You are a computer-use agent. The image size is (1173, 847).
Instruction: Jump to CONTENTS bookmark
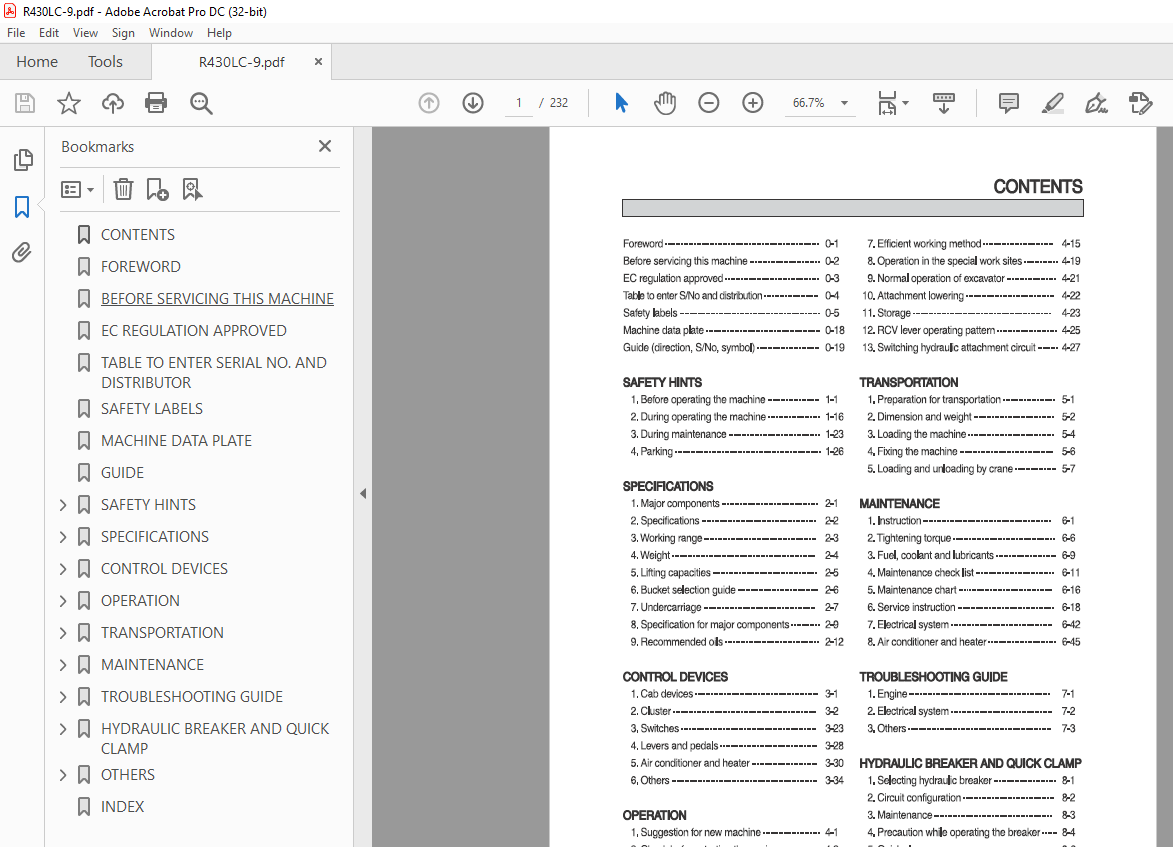click(138, 235)
